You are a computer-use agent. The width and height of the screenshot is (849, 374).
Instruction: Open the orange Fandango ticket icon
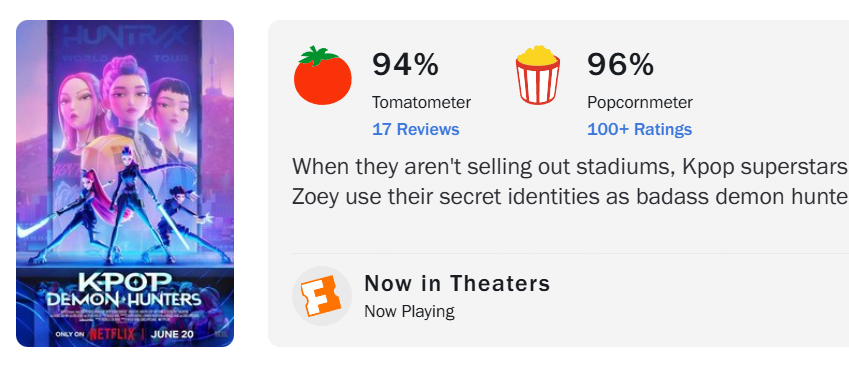click(322, 296)
